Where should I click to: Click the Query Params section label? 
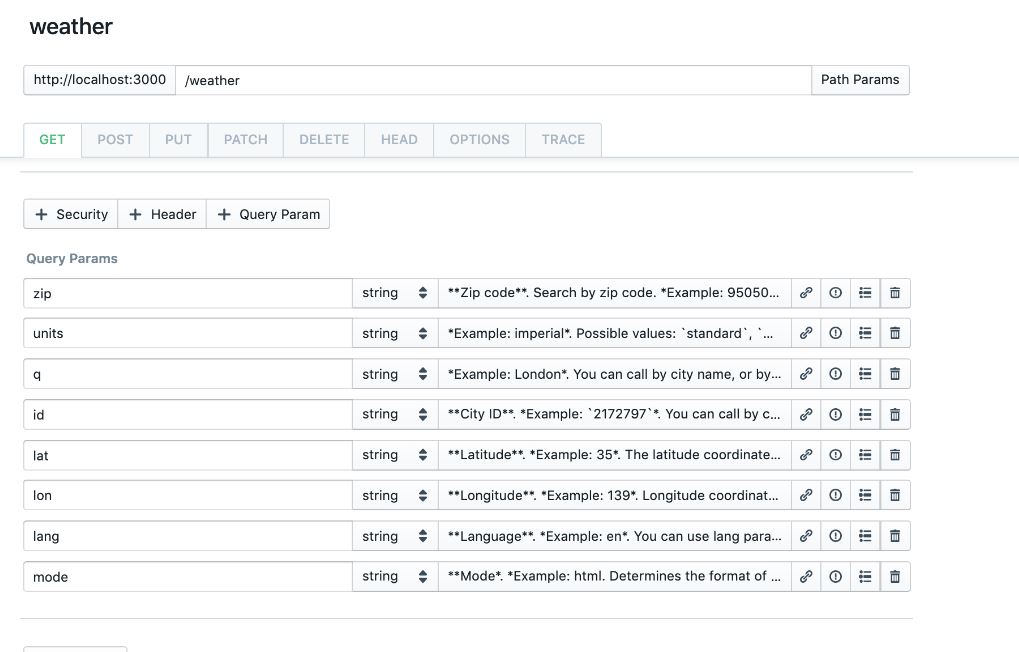(x=71, y=259)
